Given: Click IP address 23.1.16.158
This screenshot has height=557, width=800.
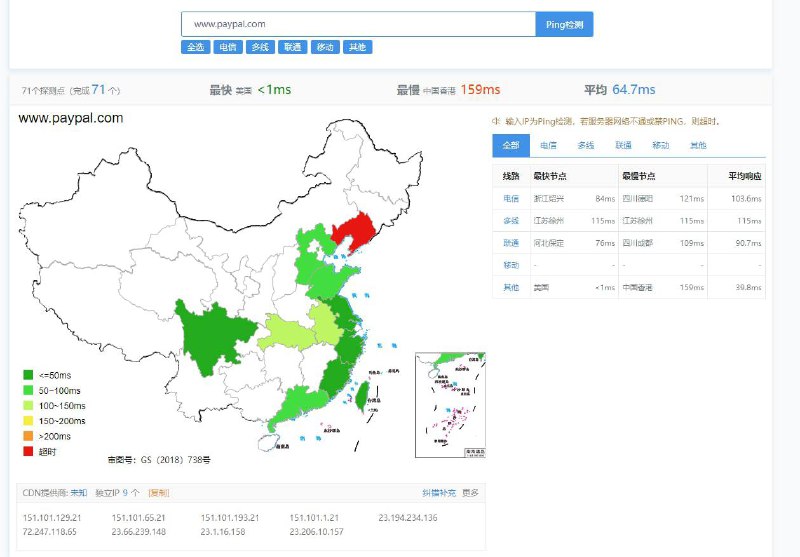Looking at the screenshot, I should coord(222,531).
